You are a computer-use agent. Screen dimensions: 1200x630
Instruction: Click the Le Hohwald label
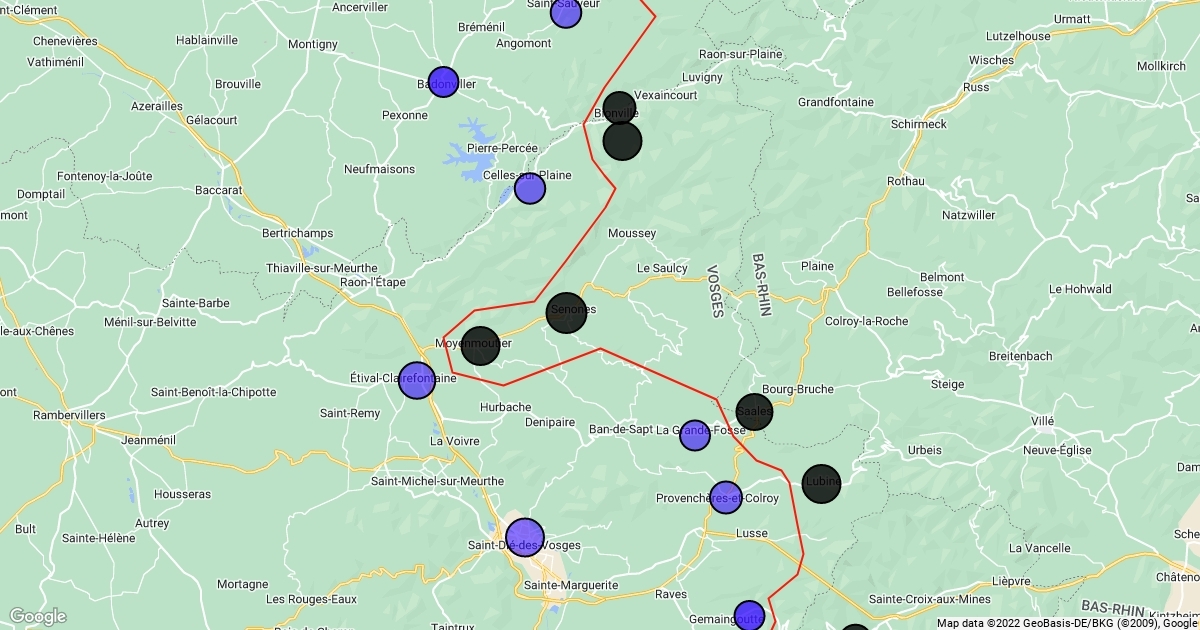pos(1080,289)
